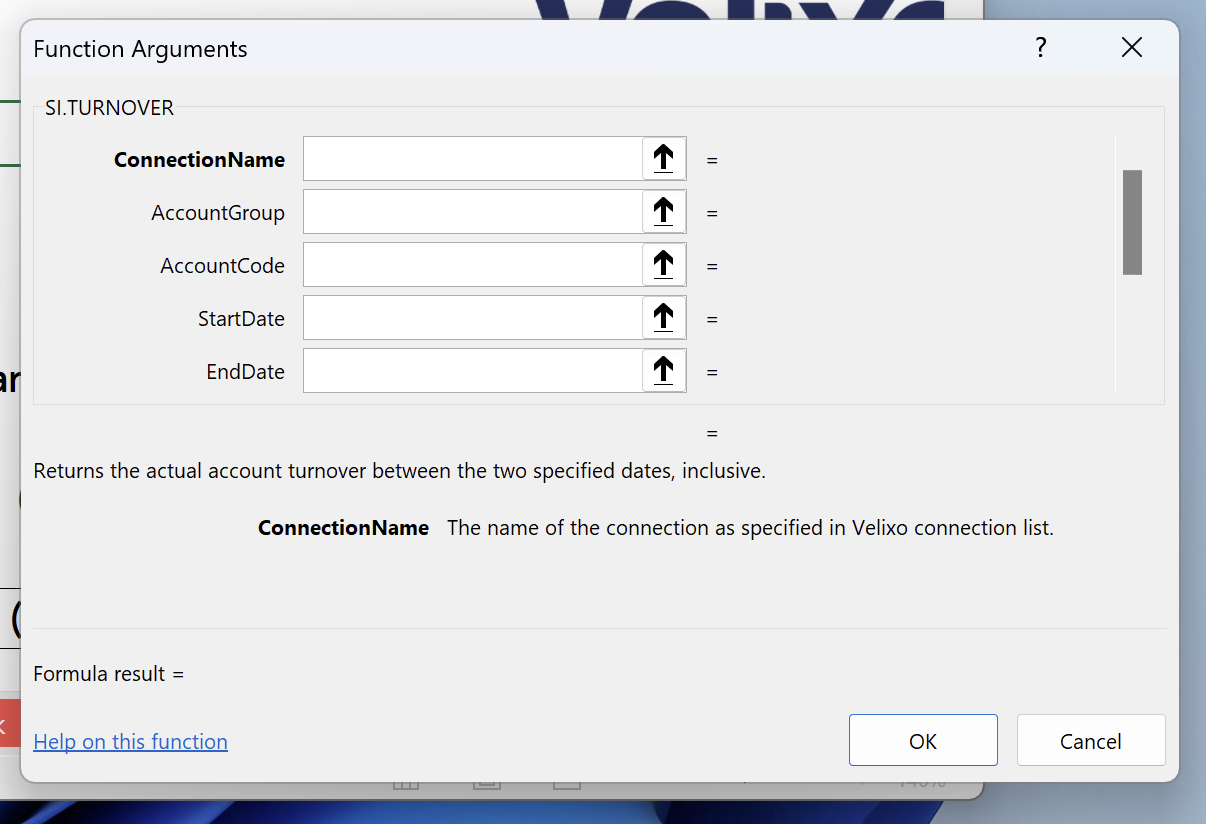Open dialog help with question mark icon
This screenshot has width=1206, height=824.
1041,48
